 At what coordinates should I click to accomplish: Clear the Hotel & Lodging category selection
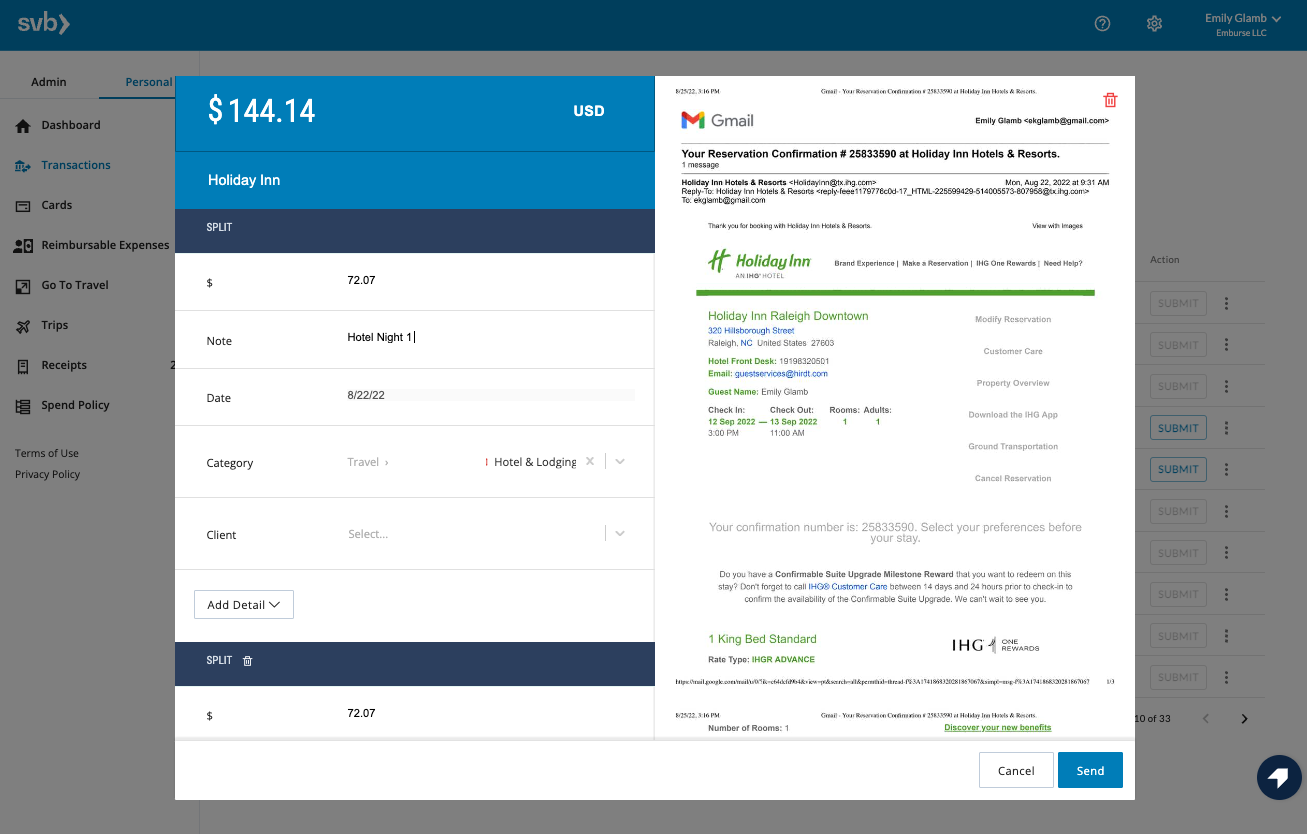click(590, 462)
